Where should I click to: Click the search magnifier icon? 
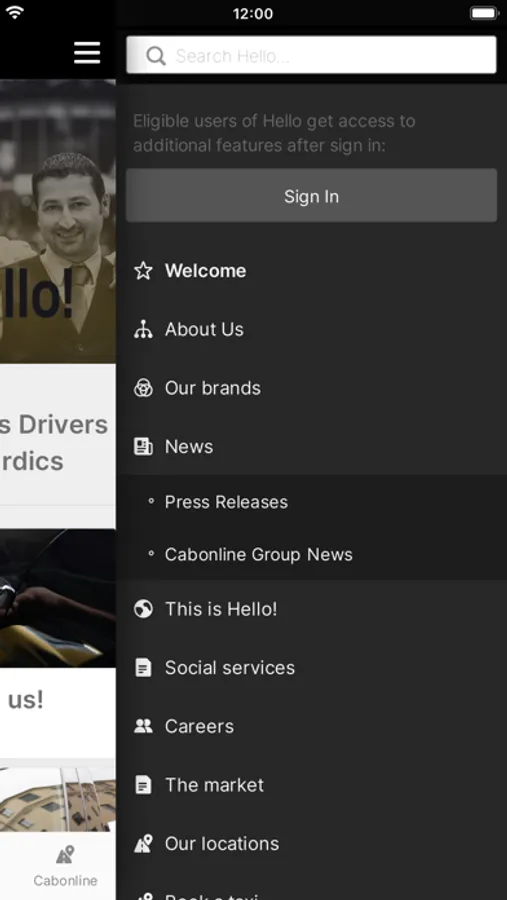point(156,56)
